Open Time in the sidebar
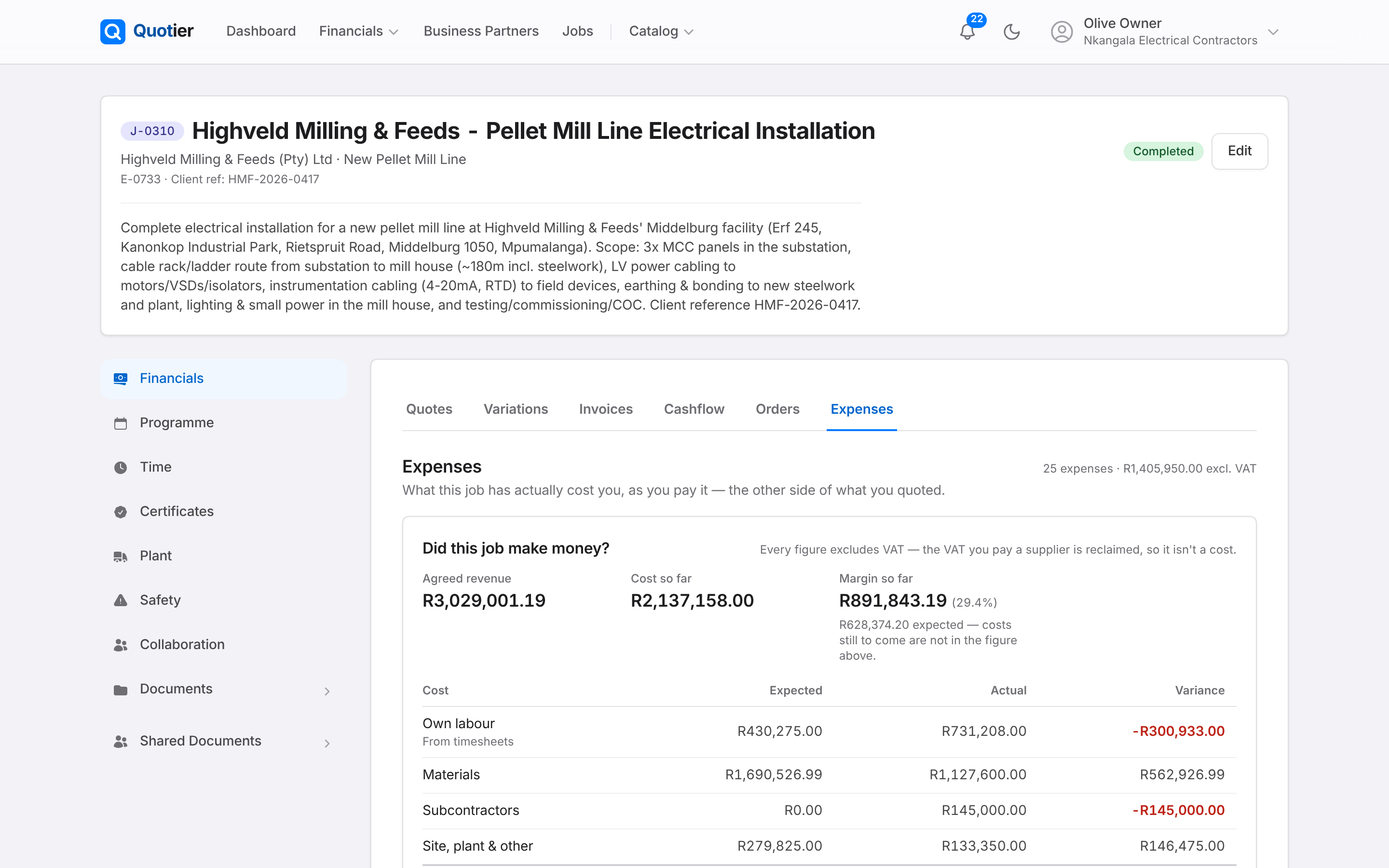The width and height of the screenshot is (1389, 868). [x=224, y=467]
